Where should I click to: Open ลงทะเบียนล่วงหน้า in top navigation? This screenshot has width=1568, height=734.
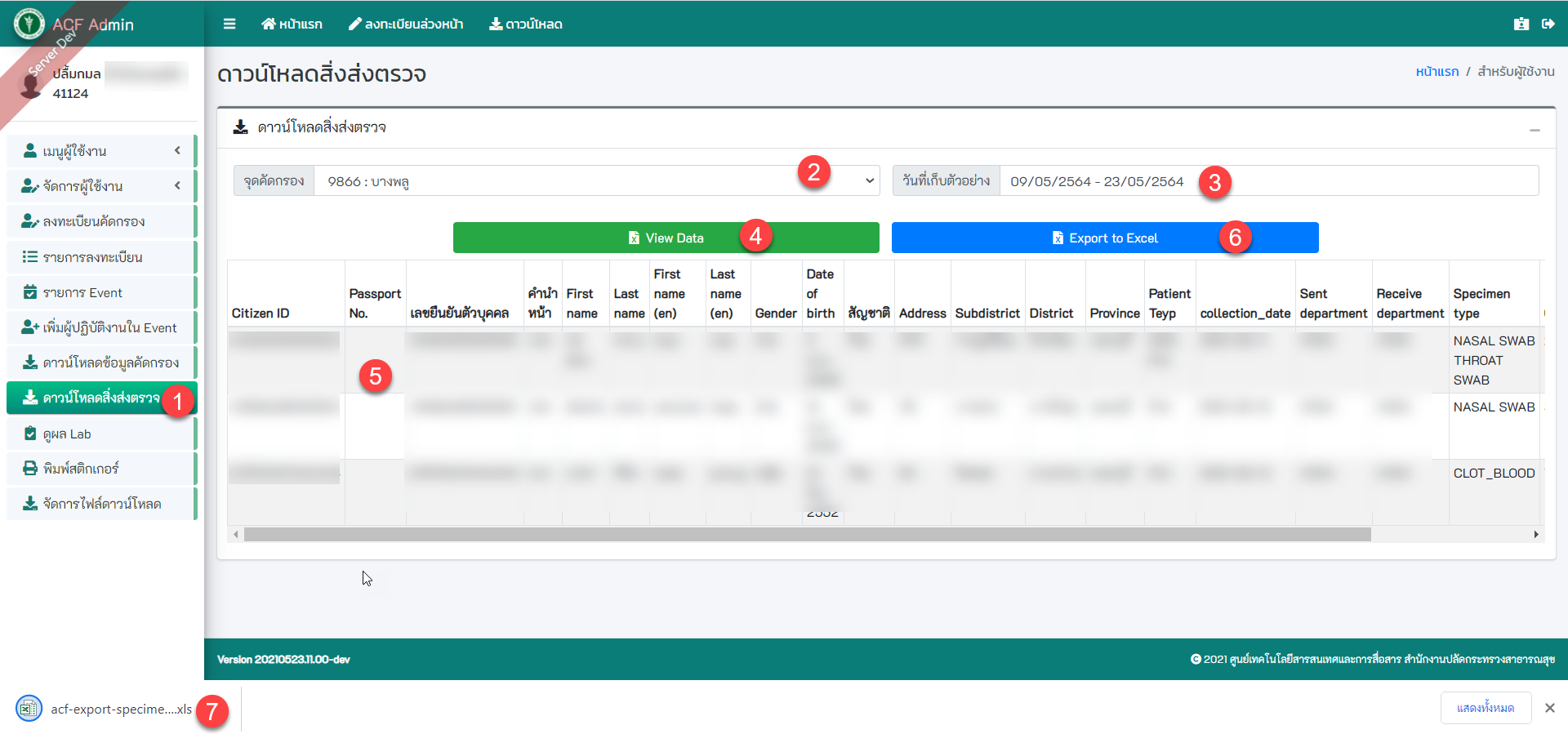406,24
